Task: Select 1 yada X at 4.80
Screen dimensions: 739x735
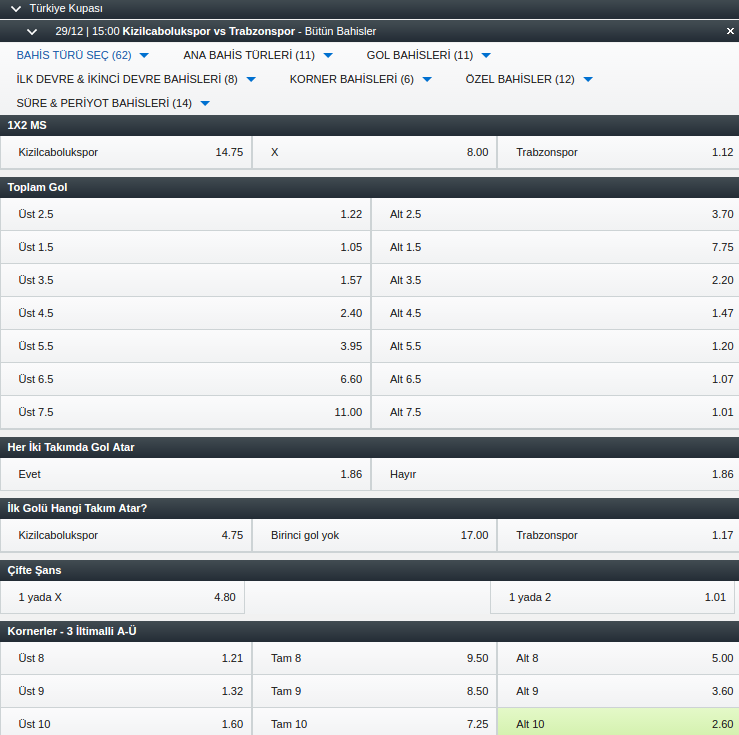Action: [123, 597]
